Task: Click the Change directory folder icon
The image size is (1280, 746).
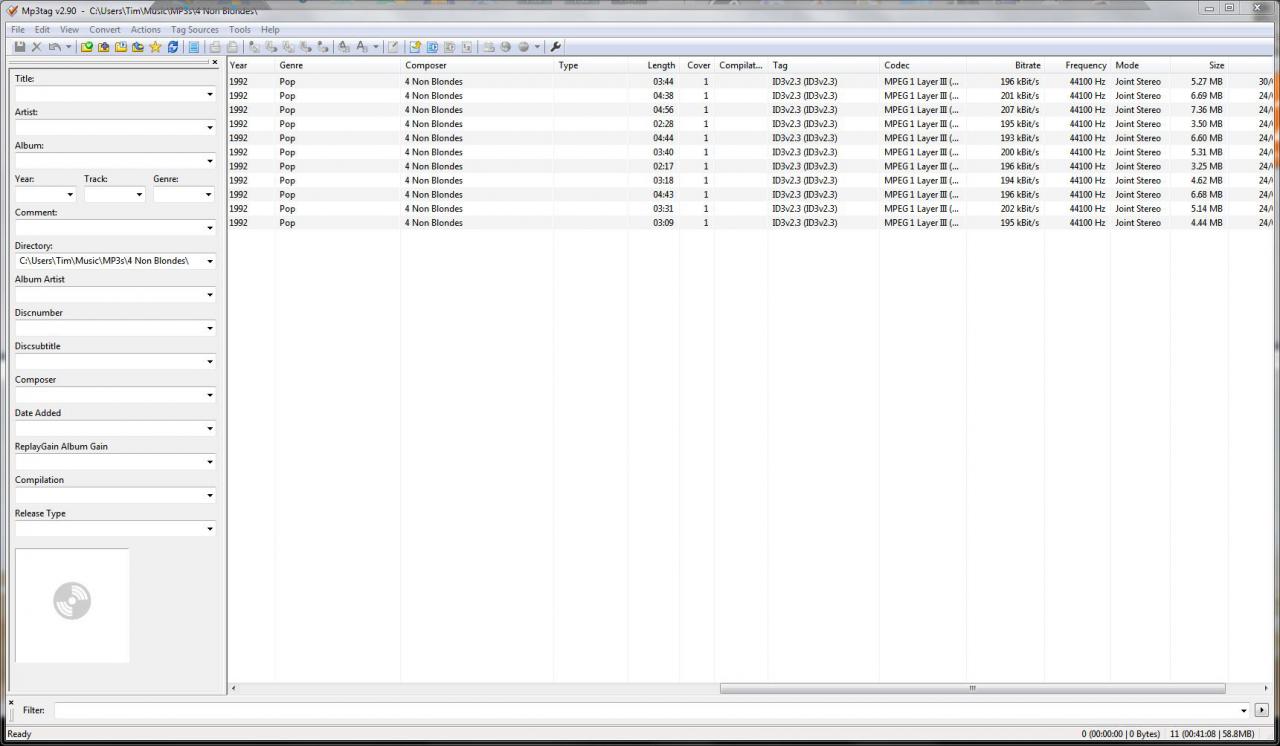Action: (87, 47)
